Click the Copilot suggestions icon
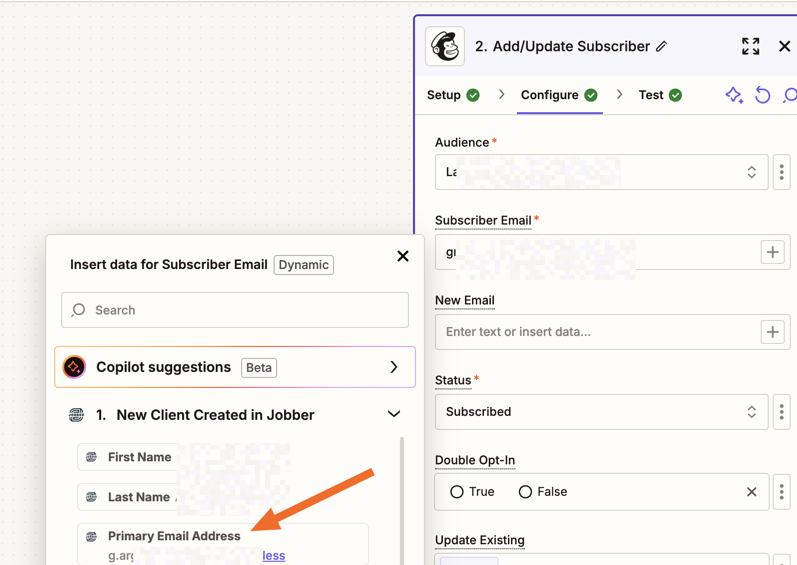 74,367
